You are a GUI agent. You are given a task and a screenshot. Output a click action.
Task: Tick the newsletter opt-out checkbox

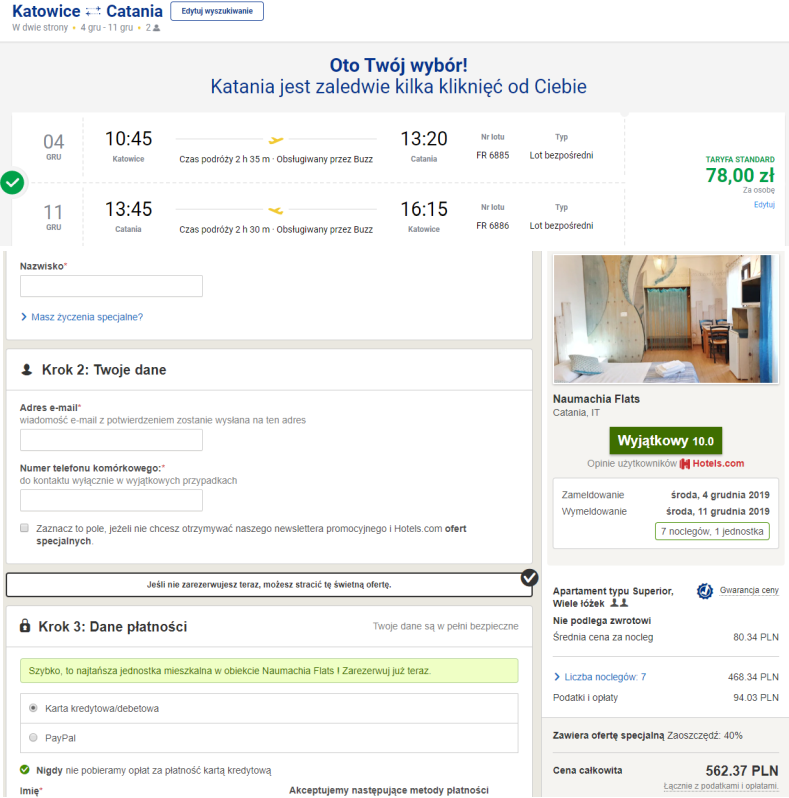(24, 527)
